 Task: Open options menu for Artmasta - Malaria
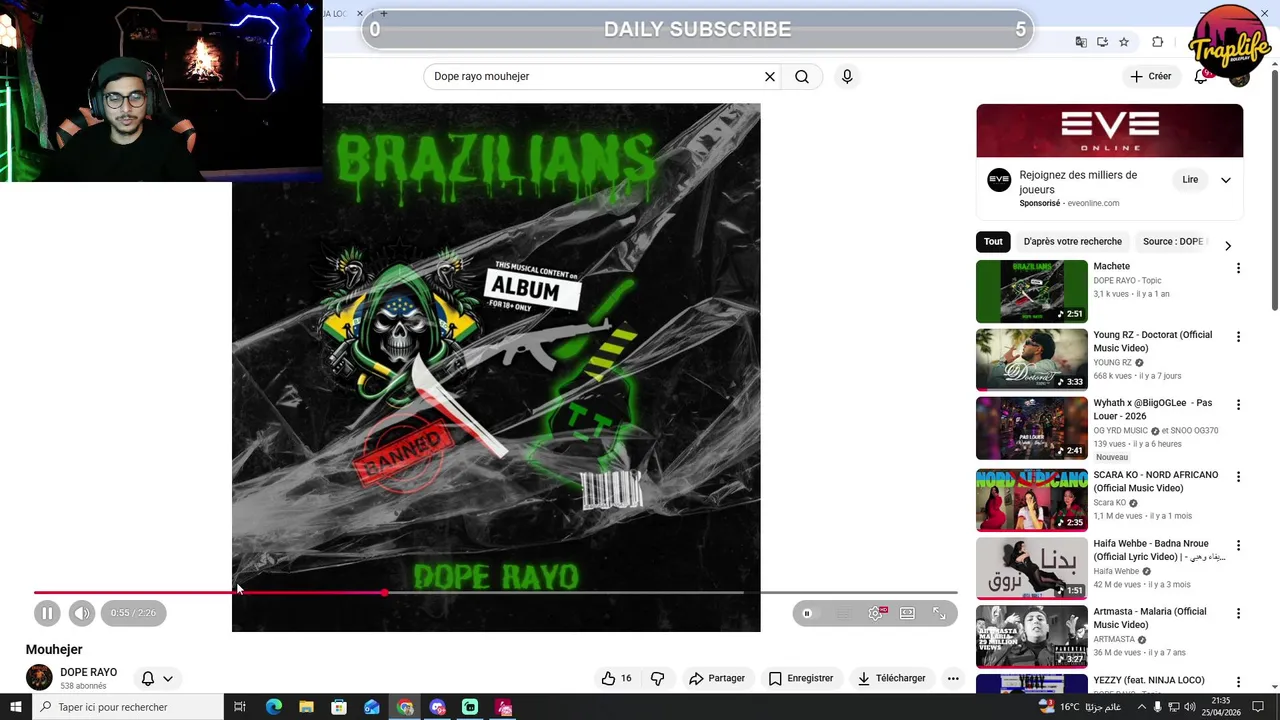(x=1238, y=614)
